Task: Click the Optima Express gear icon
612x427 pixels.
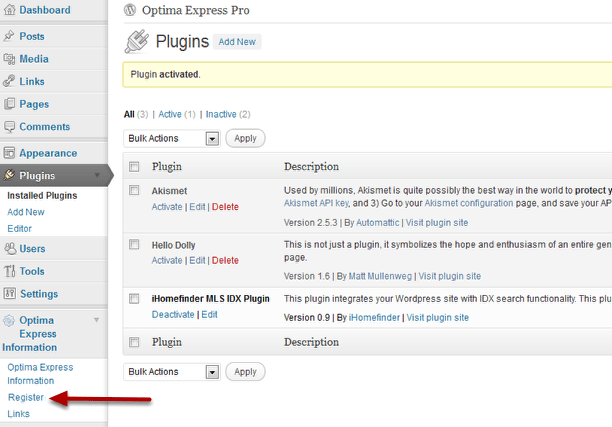Action: pyautogui.click(x=9, y=320)
